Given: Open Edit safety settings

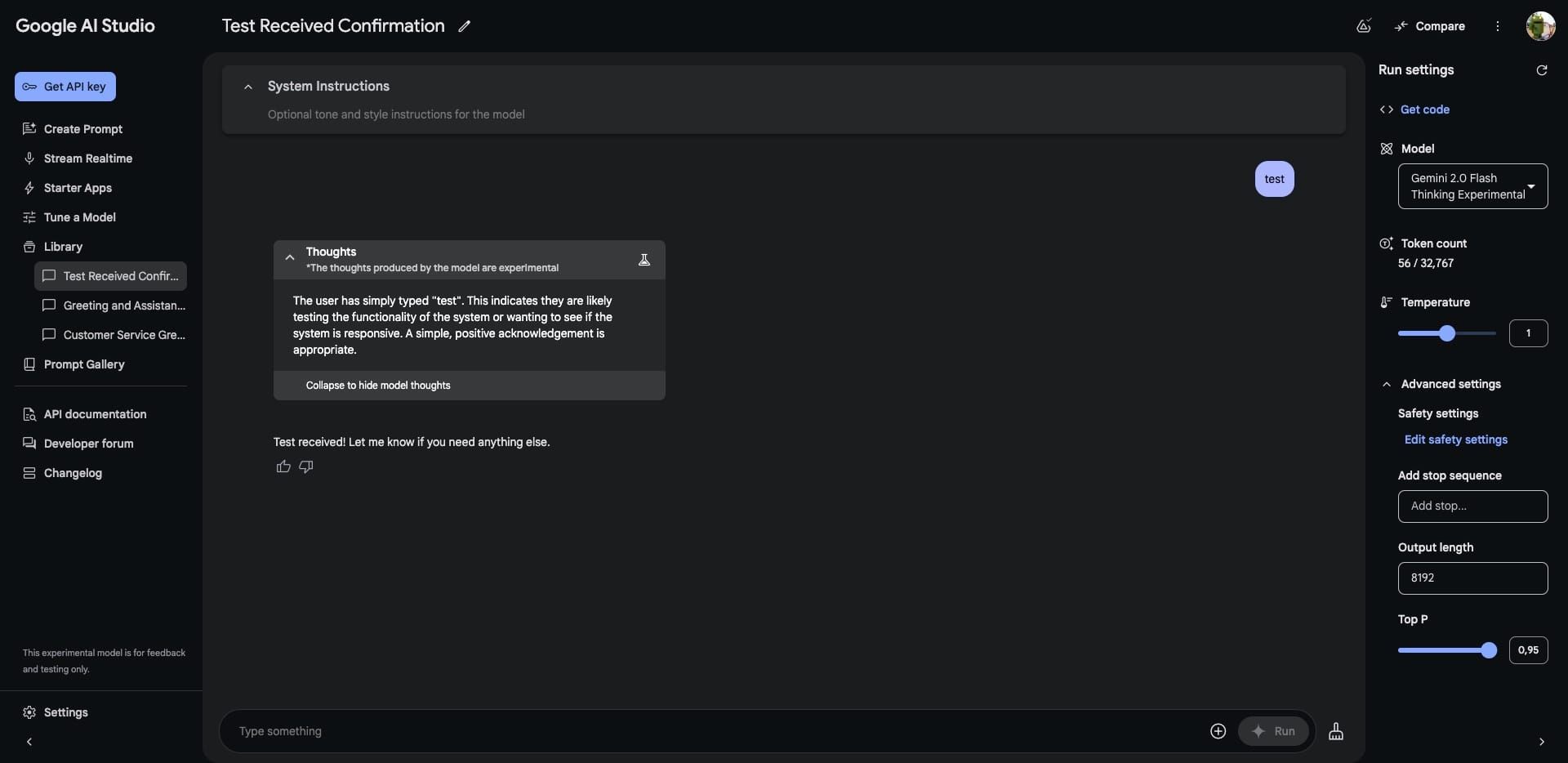Looking at the screenshot, I should pyautogui.click(x=1456, y=440).
